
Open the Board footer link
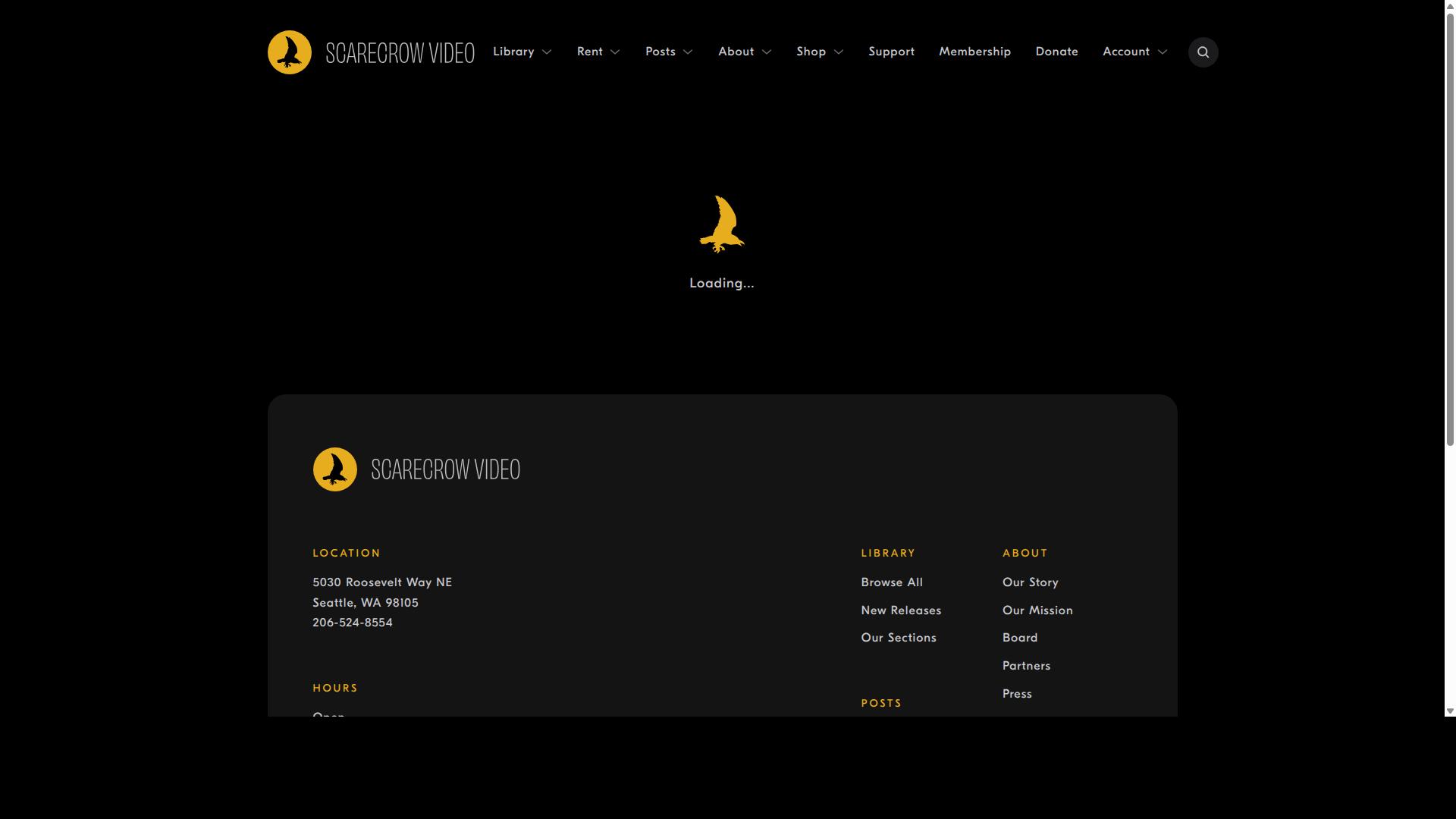[1020, 638]
